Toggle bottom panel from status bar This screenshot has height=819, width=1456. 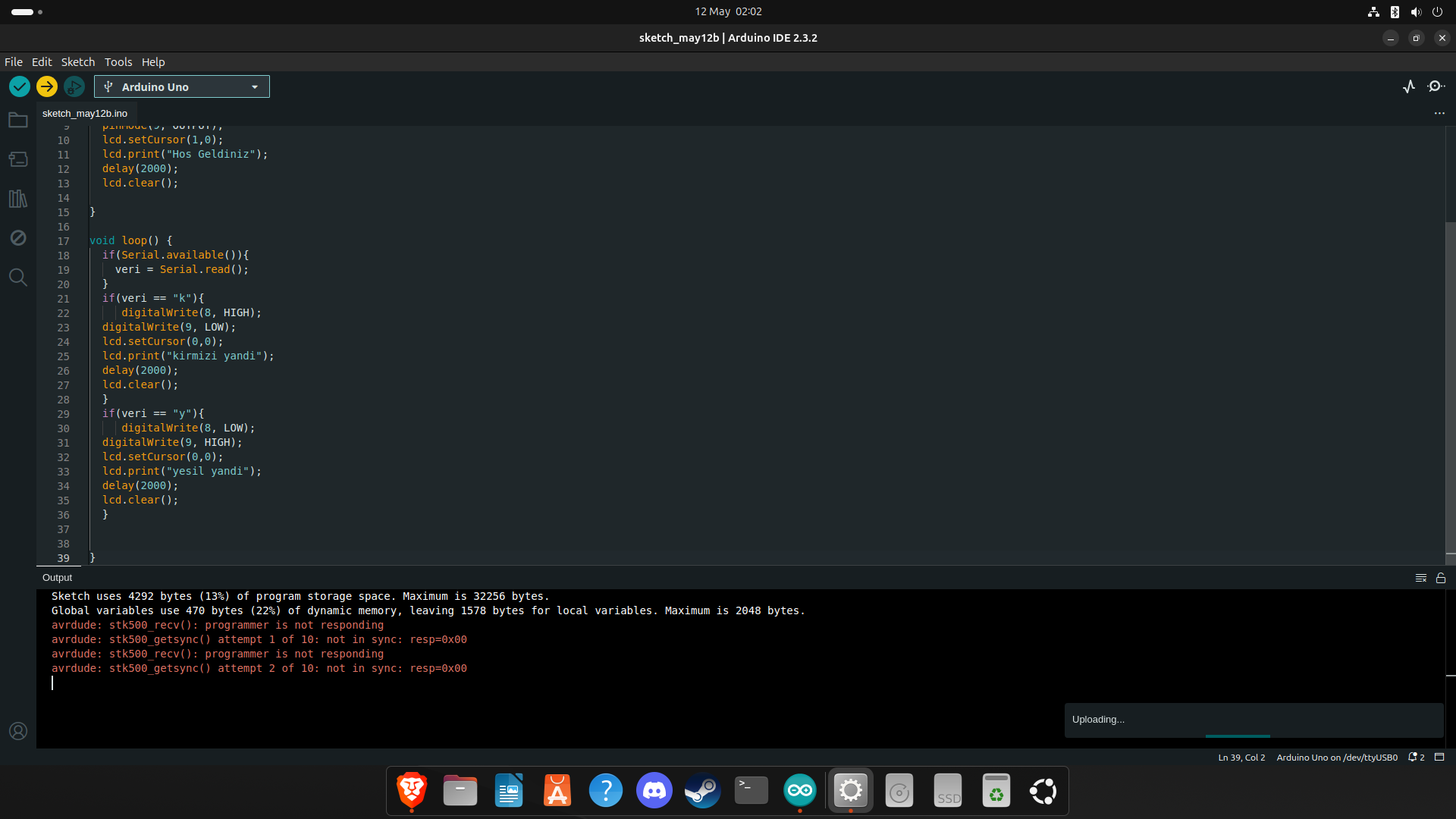[x=1439, y=757]
